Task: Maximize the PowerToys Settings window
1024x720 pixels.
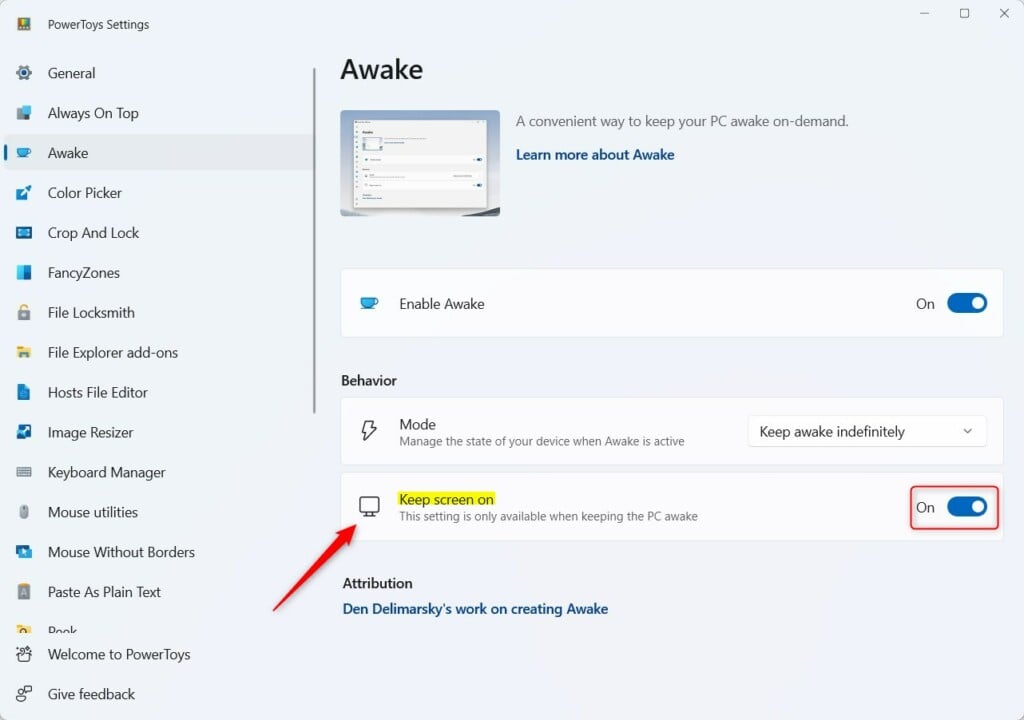Action: [x=965, y=13]
